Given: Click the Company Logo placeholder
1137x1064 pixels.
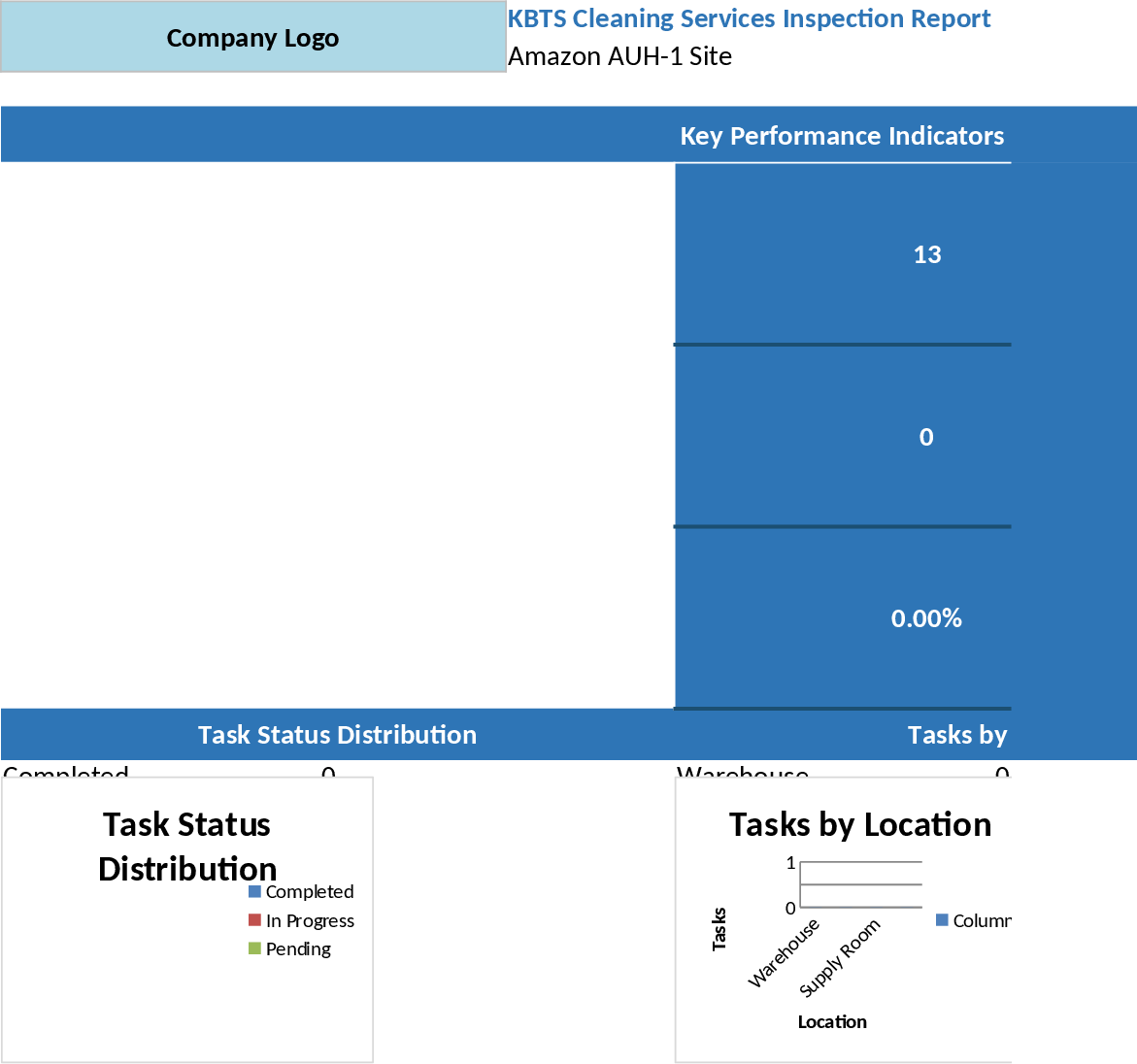Looking at the screenshot, I should pyautogui.click(x=252, y=38).
